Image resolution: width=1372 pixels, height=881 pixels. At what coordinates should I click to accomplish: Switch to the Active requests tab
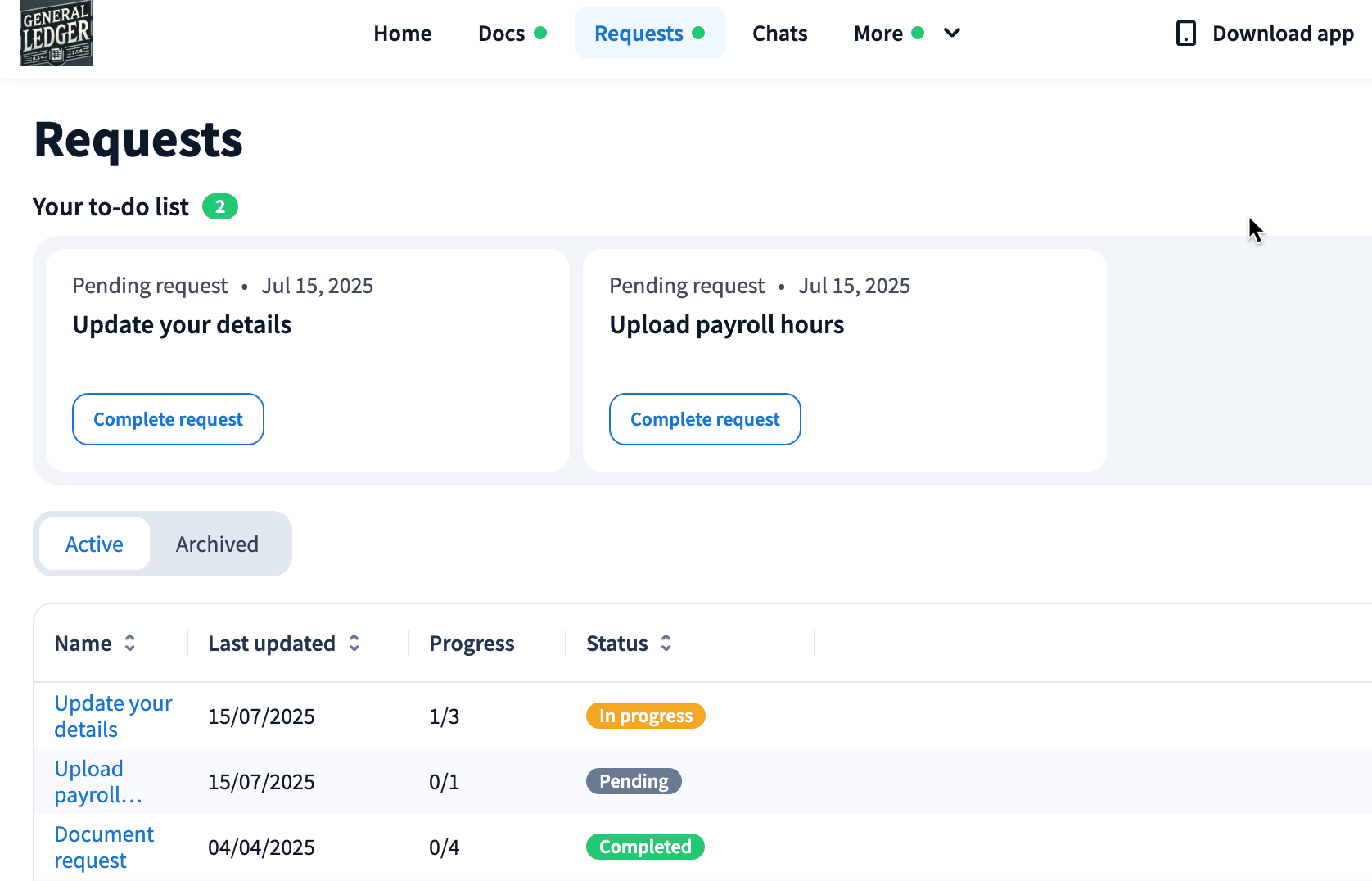(94, 544)
